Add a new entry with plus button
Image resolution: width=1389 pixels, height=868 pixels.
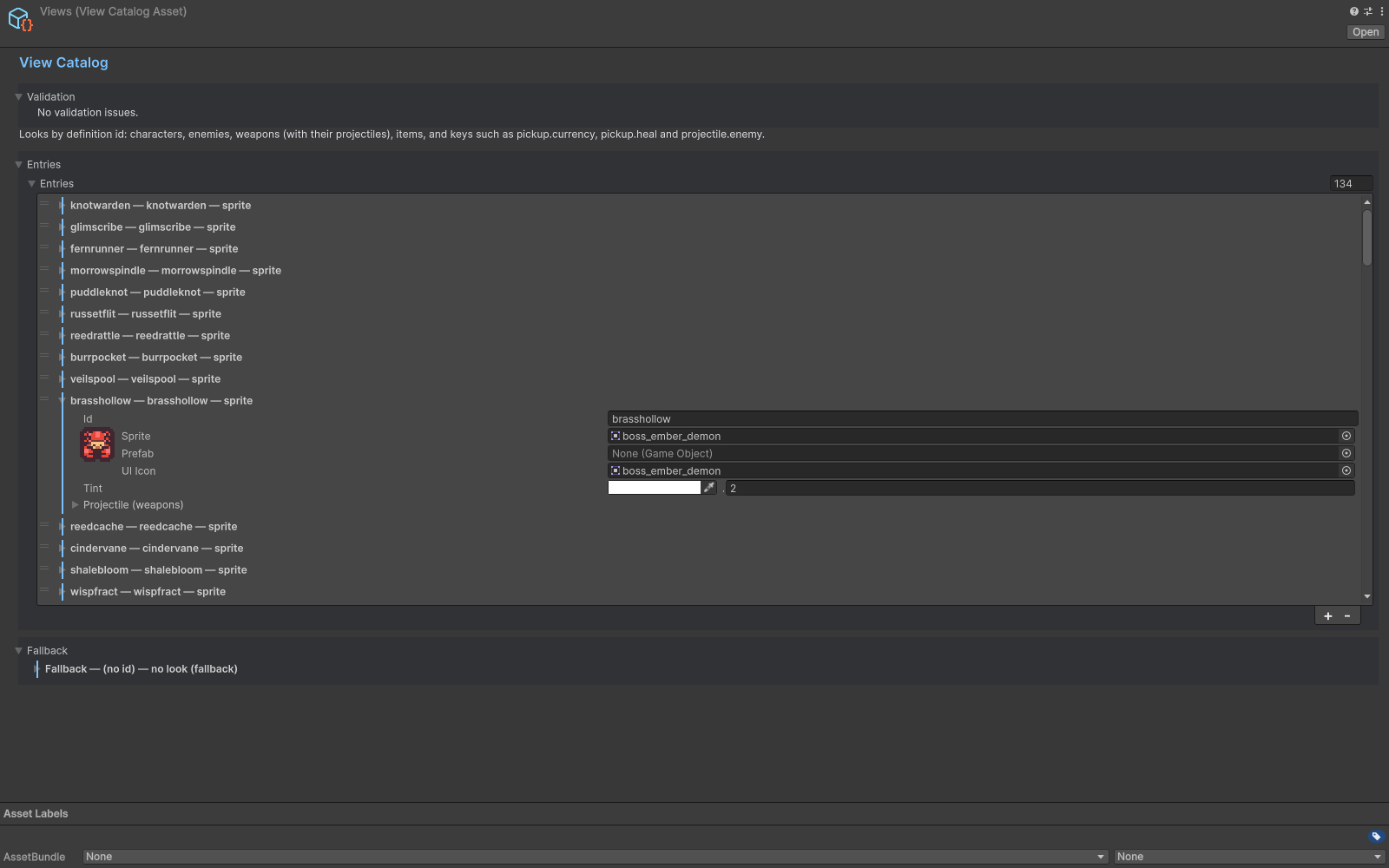[x=1328, y=616]
